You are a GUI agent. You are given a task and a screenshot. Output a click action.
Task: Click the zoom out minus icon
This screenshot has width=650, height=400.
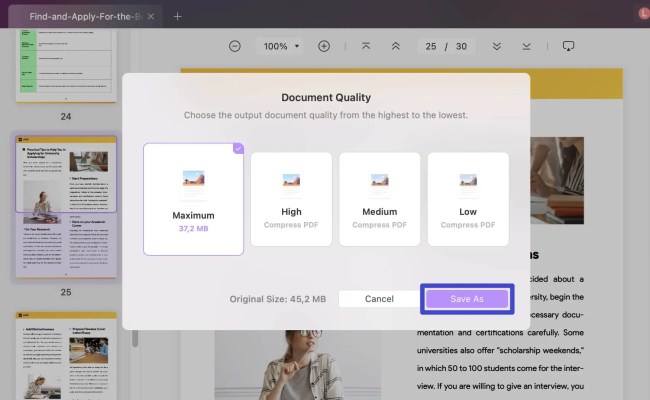tap(235, 46)
